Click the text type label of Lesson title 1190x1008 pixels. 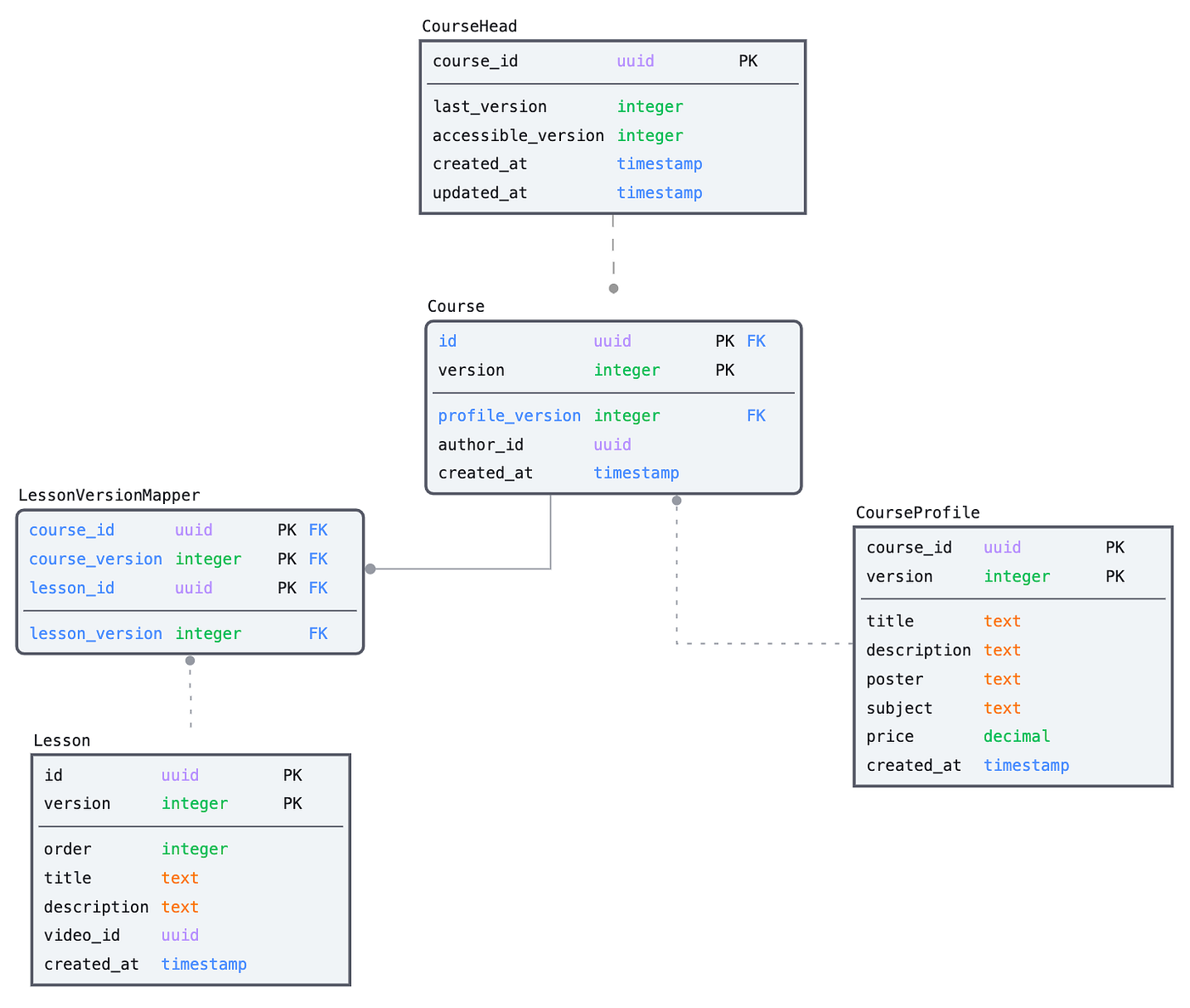pyautogui.click(x=180, y=877)
